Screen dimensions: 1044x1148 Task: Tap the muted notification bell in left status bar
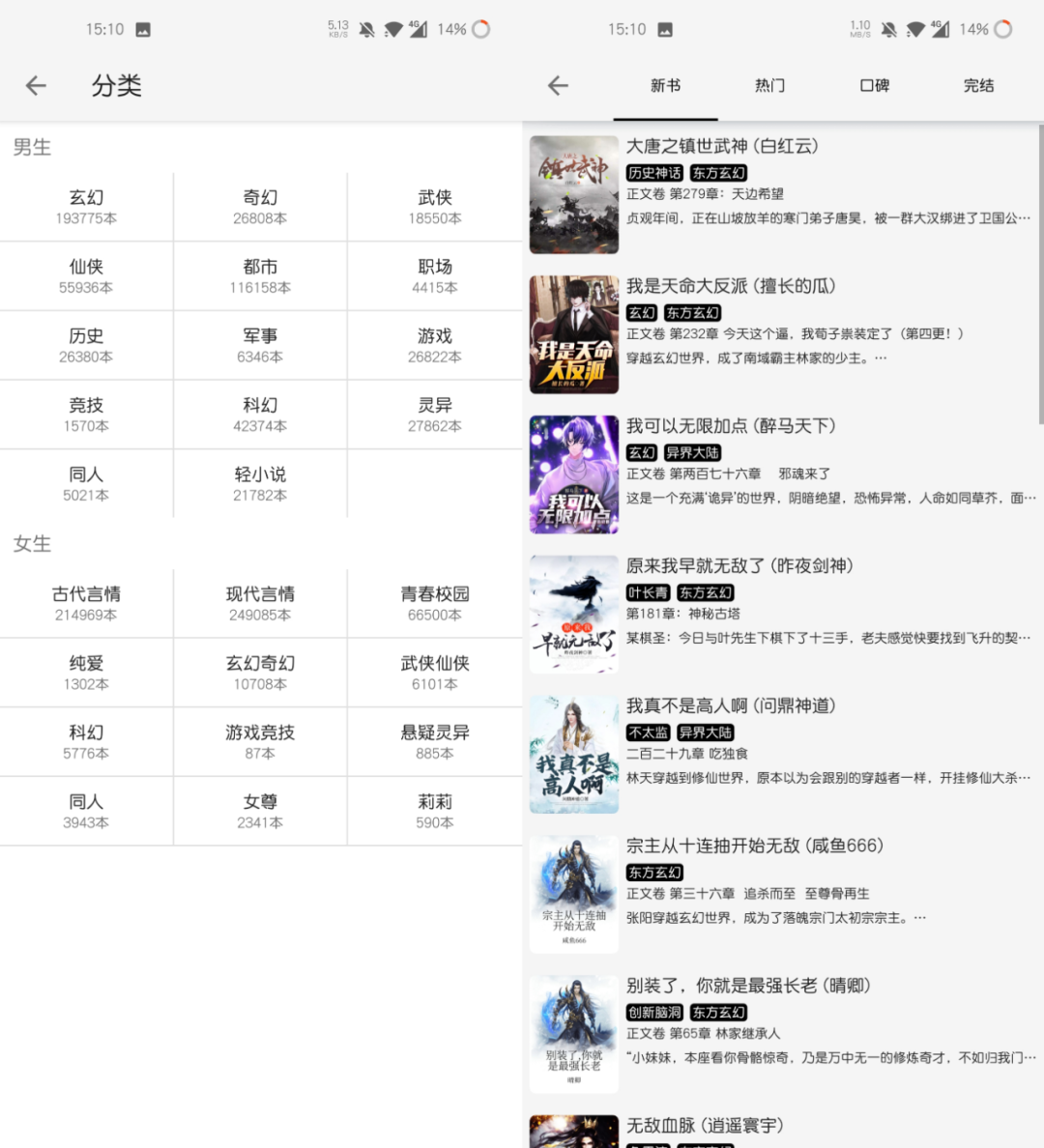point(367,29)
